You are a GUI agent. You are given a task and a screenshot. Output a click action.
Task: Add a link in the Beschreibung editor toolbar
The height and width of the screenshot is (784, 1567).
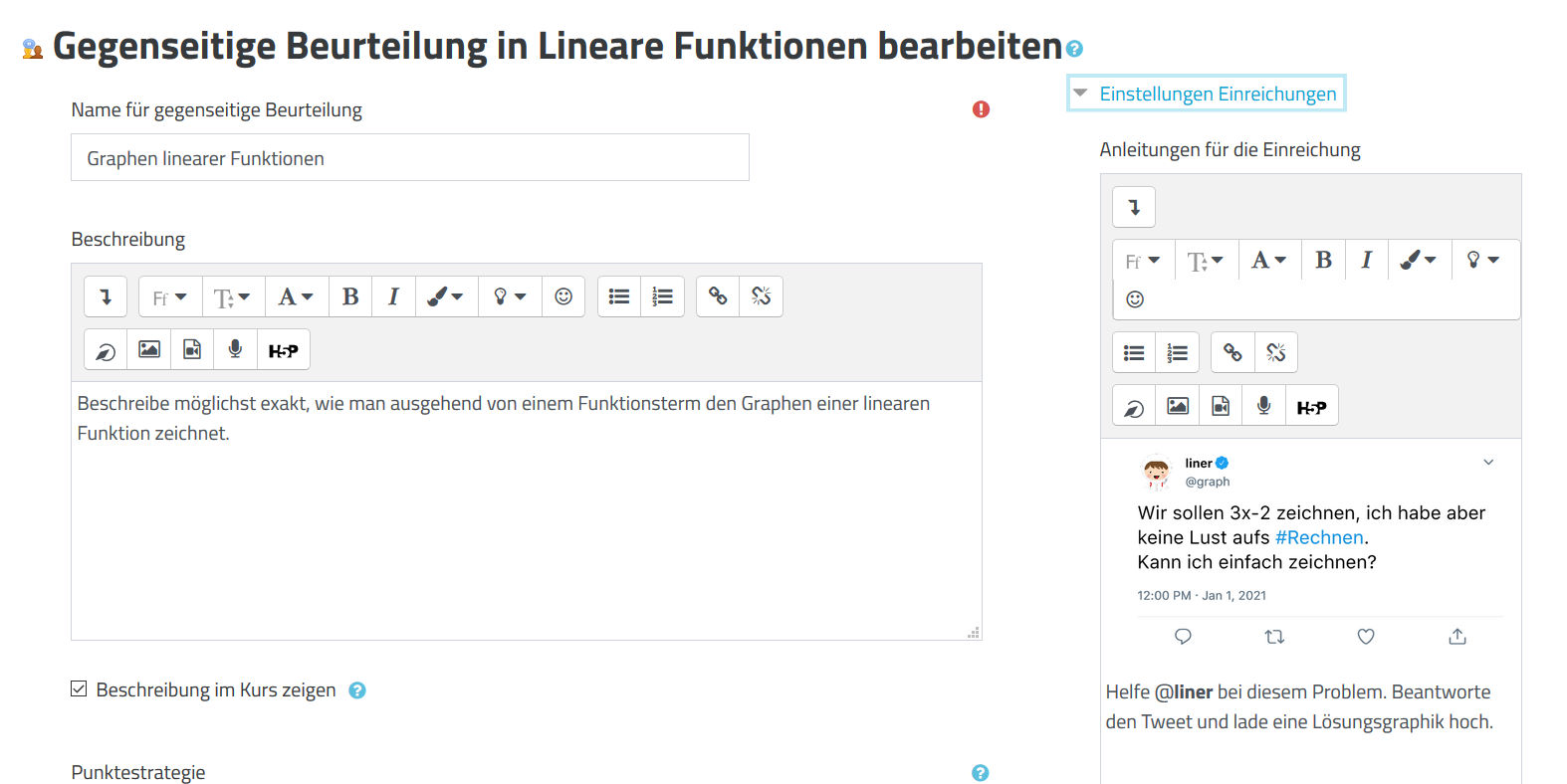718,296
